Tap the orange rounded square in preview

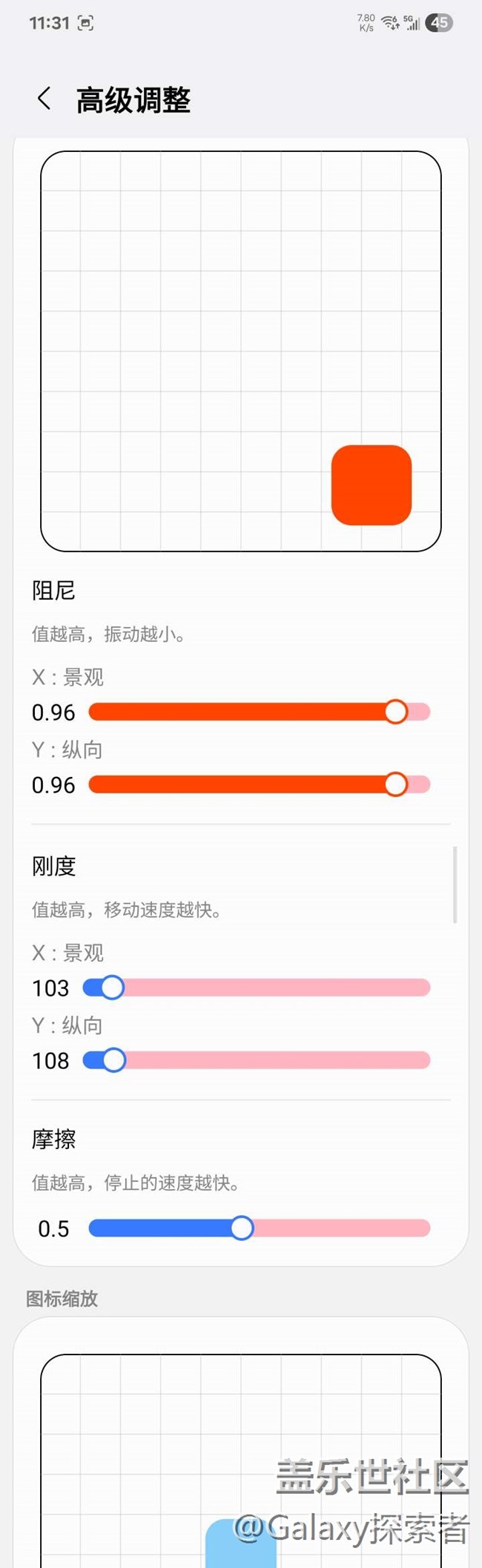coord(372,485)
